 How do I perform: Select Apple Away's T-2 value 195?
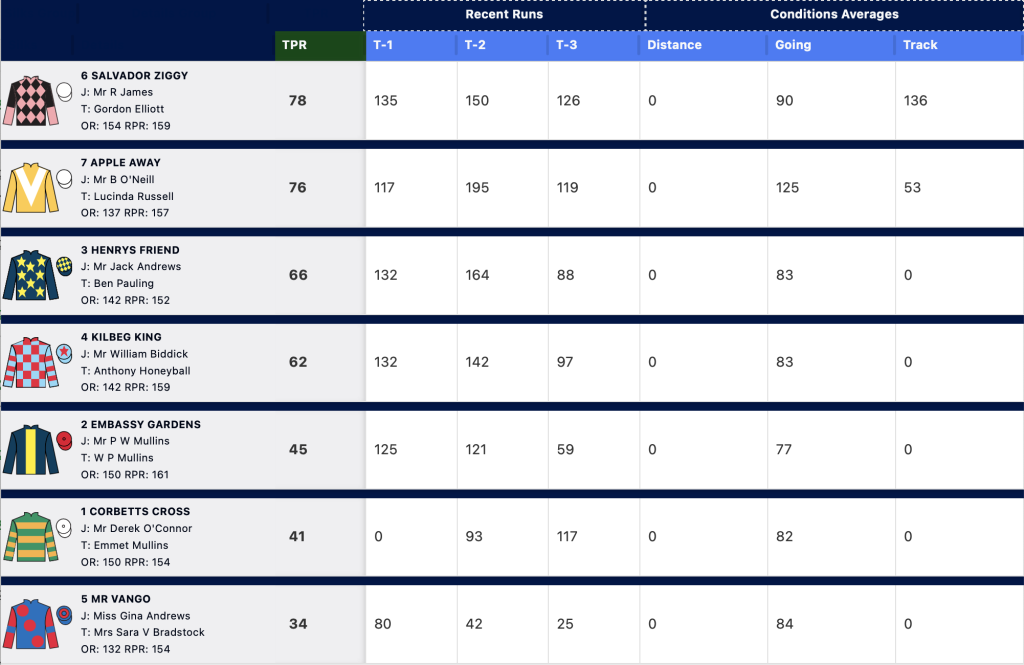477,187
